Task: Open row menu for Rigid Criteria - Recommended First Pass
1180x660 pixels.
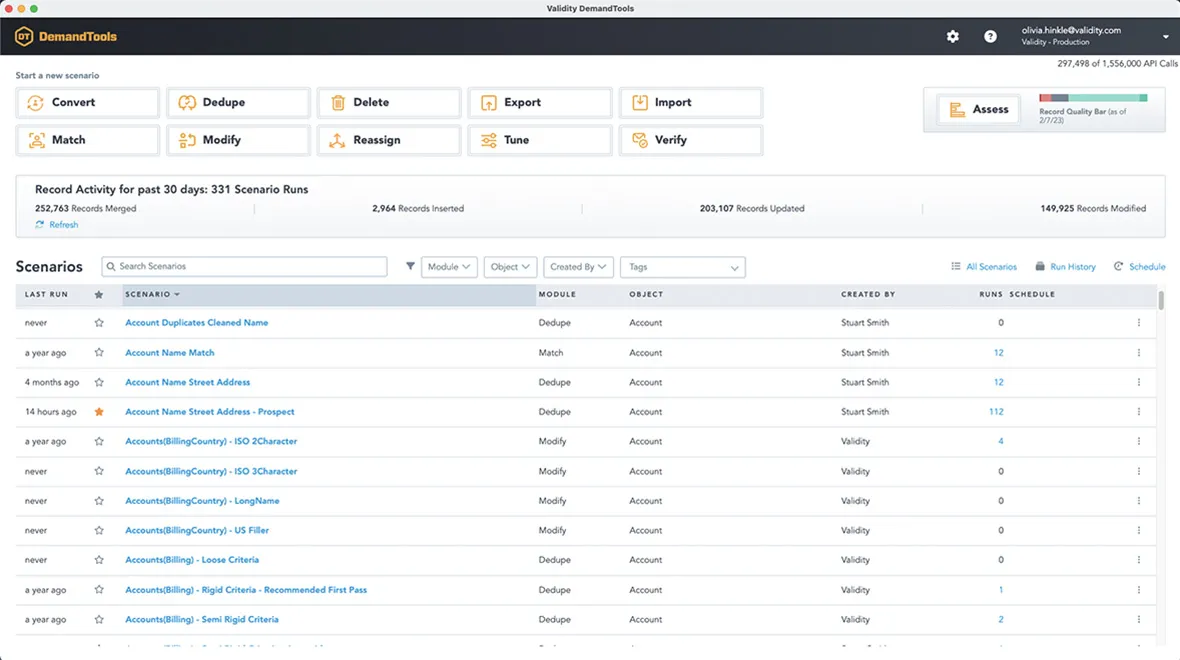Action: (x=1139, y=590)
